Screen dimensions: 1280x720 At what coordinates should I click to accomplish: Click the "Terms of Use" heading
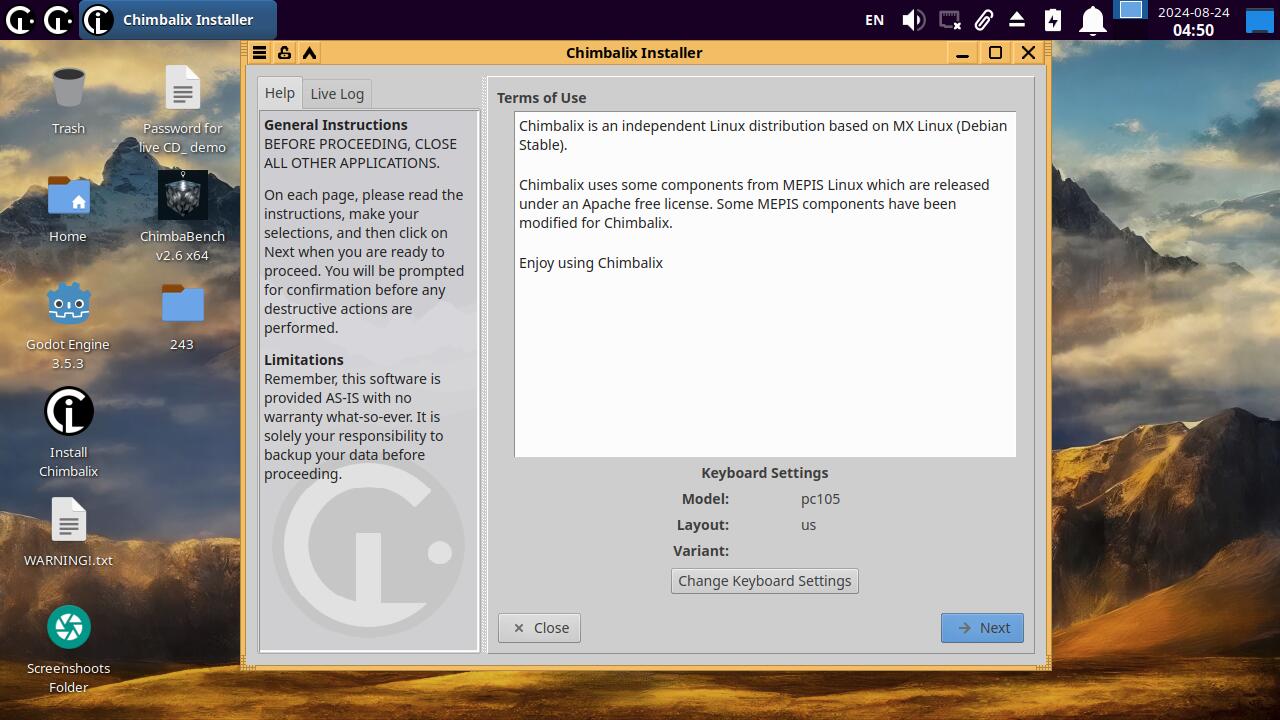pyautogui.click(x=542, y=98)
